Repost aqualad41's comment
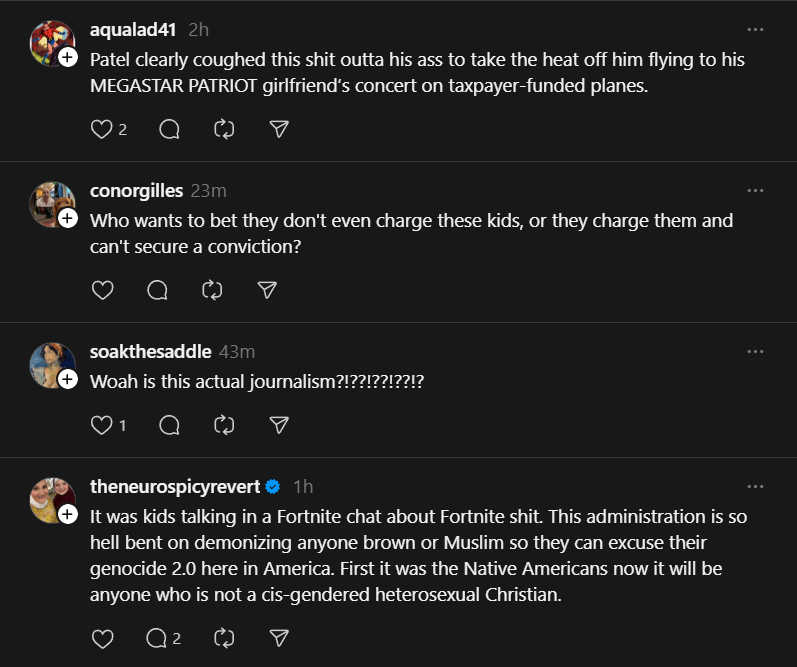Image resolution: width=797 pixels, height=667 pixels. click(224, 129)
